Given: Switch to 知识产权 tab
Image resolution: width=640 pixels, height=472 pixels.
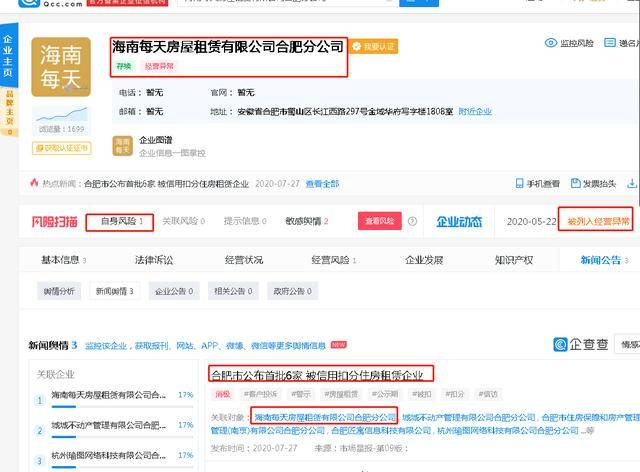Looking at the screenshot, I should coord(513,260).
